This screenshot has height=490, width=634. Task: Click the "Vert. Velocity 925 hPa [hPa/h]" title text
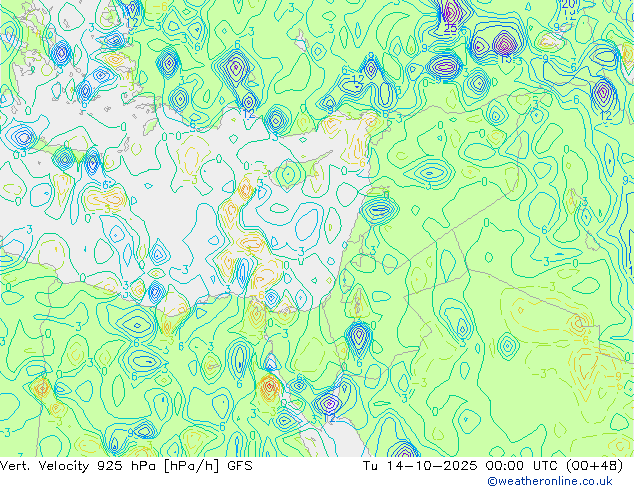tap(110, 466)
